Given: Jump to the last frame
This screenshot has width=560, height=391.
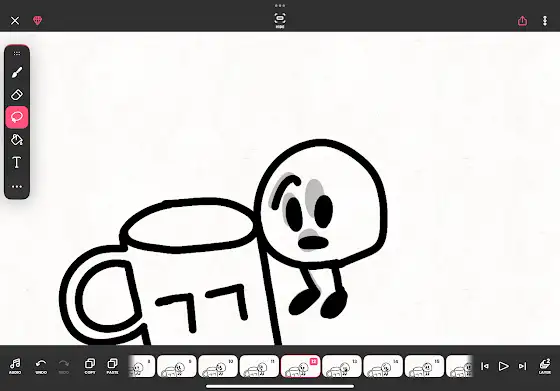Looking at the screenshot, I should (522, 366).
